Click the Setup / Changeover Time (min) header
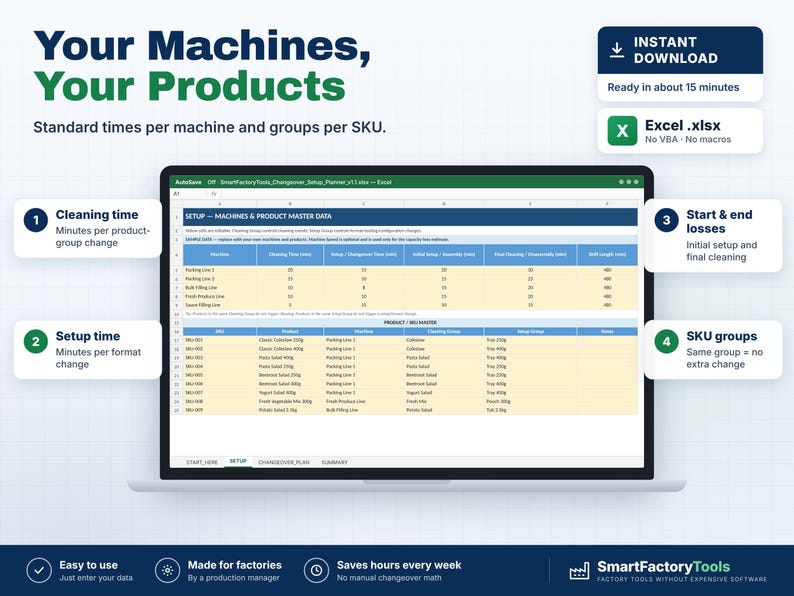Screen dimensions: 794x596 pyautogui.click(x=364, y=255)
